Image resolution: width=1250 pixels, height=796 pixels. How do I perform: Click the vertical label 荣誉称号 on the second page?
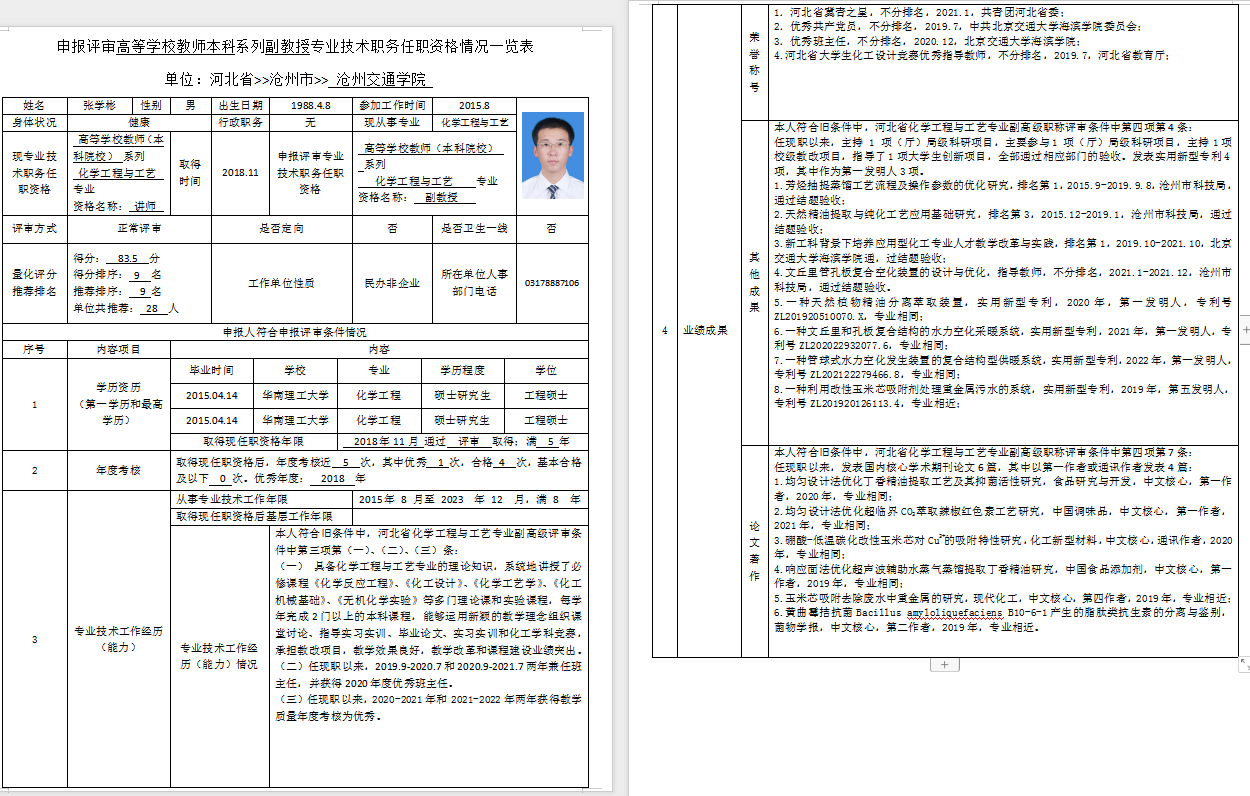(x=754, y=61)
